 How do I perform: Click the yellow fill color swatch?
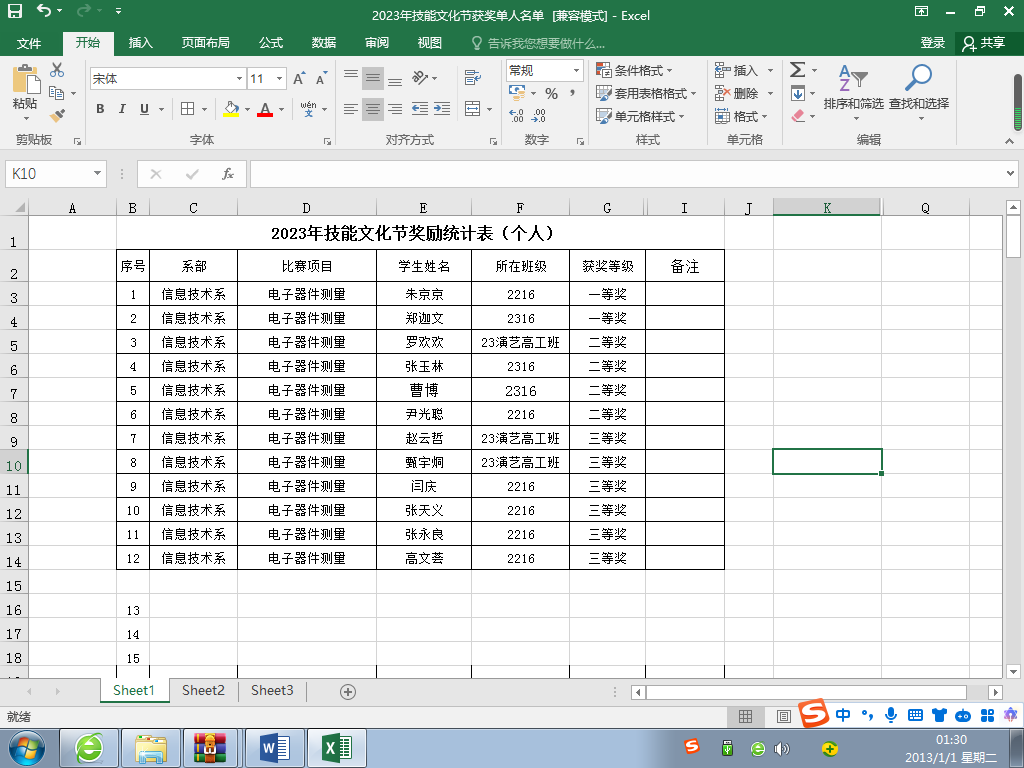coord(231,109)
